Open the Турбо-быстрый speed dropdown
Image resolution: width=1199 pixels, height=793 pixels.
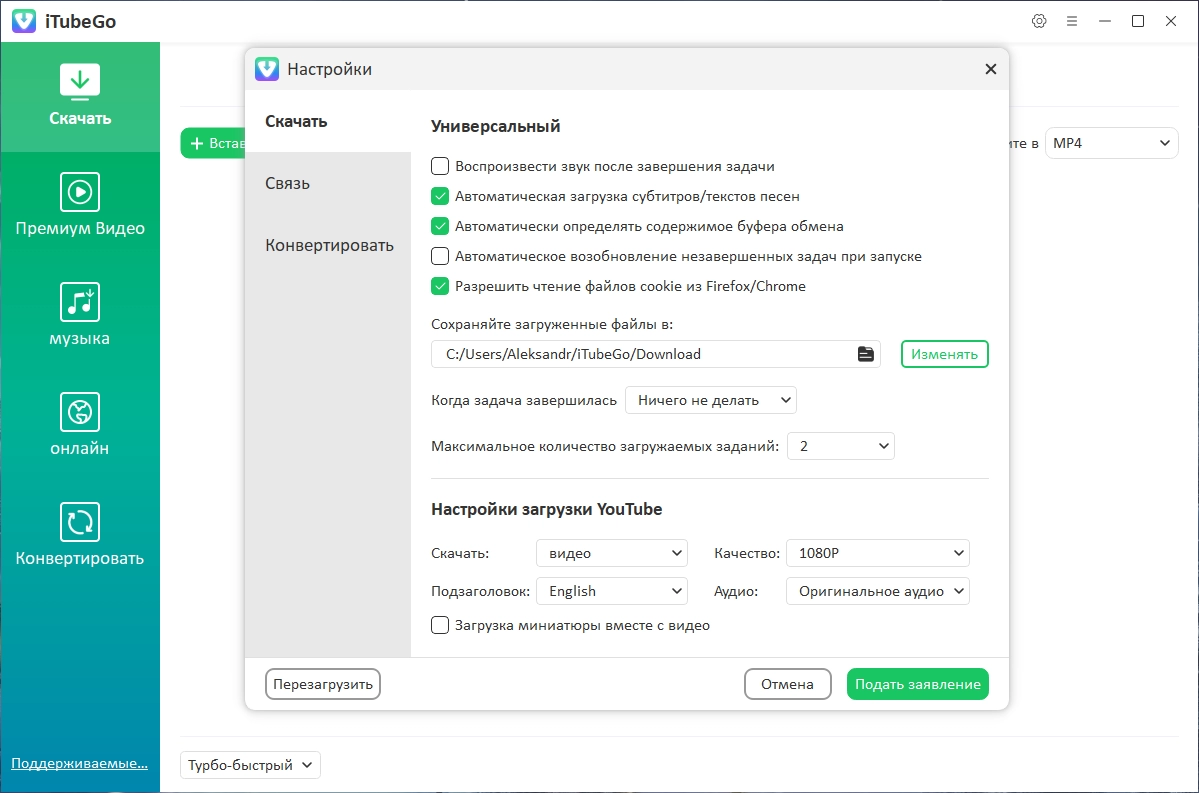coord(250,765)
